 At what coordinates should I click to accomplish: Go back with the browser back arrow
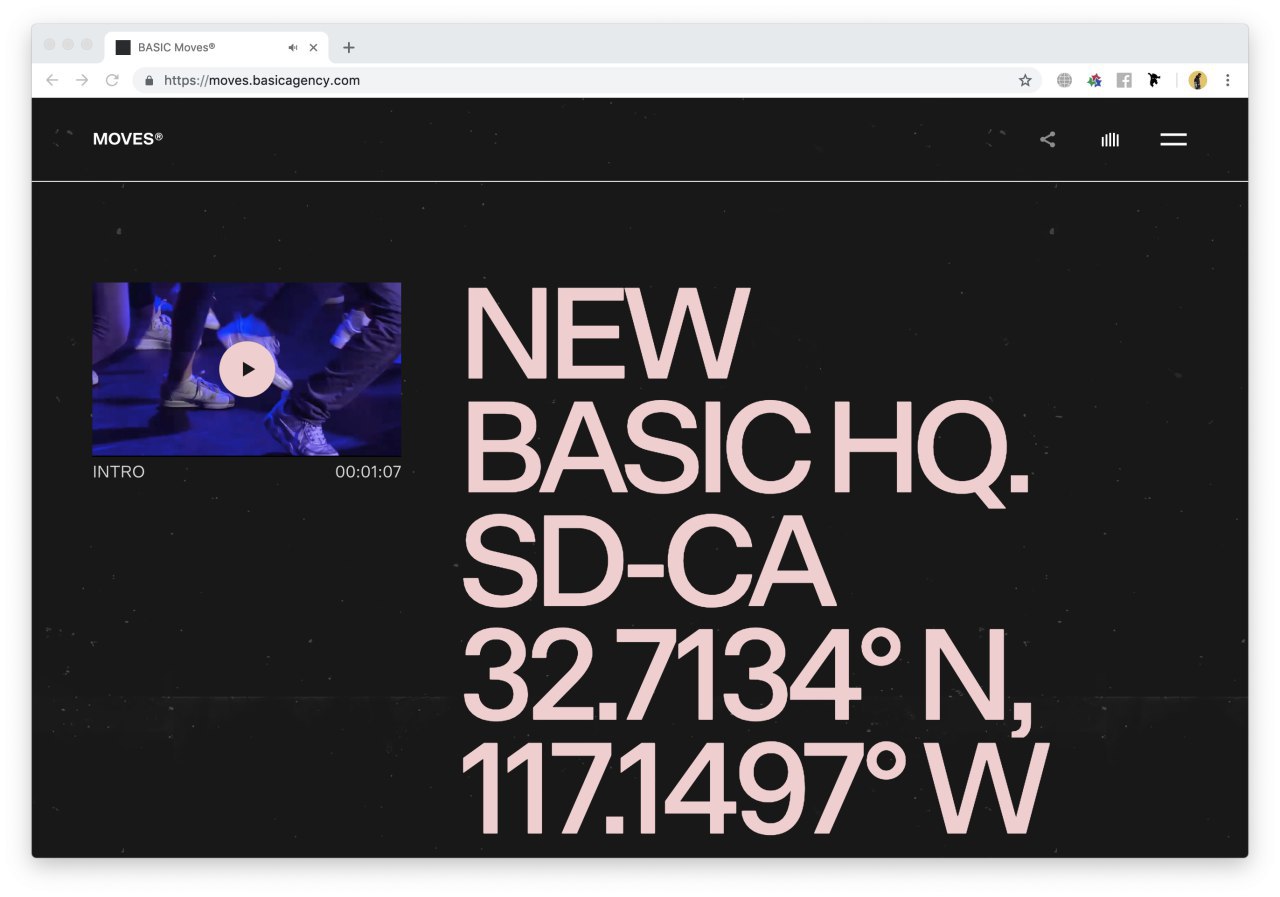(52, 80)
